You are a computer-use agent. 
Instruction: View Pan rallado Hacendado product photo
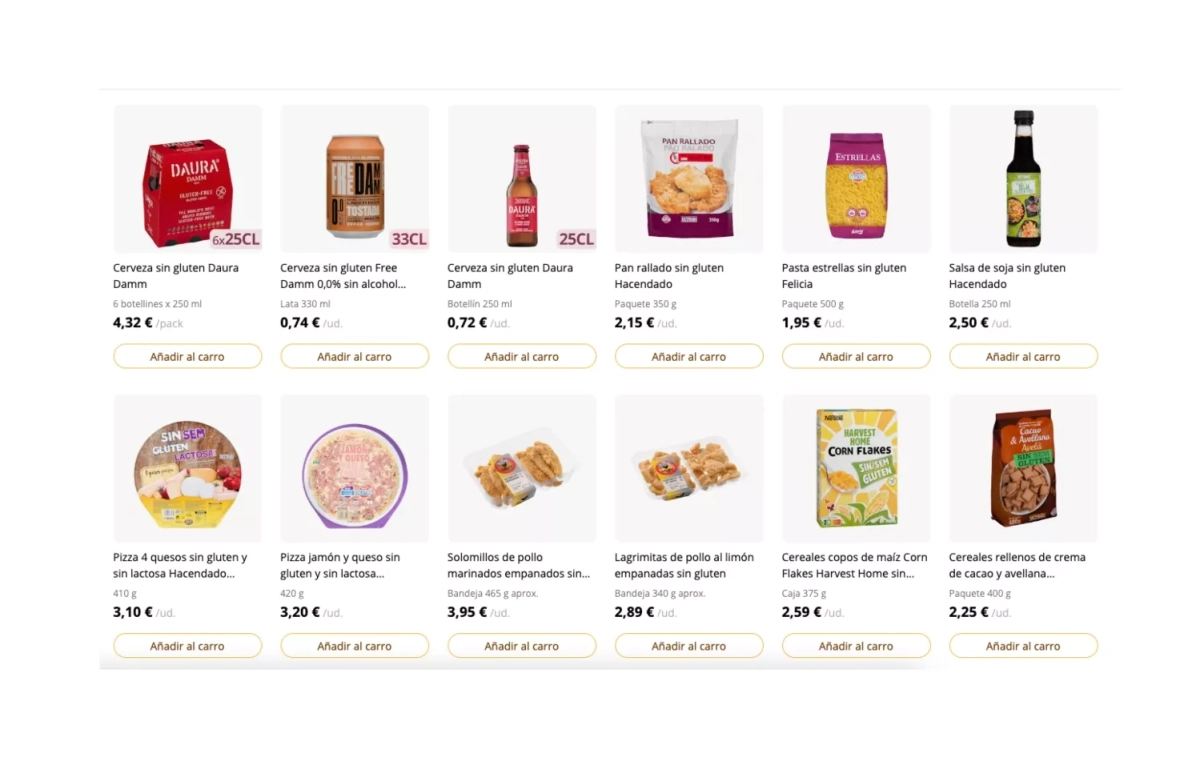click(x=688, y=180)
